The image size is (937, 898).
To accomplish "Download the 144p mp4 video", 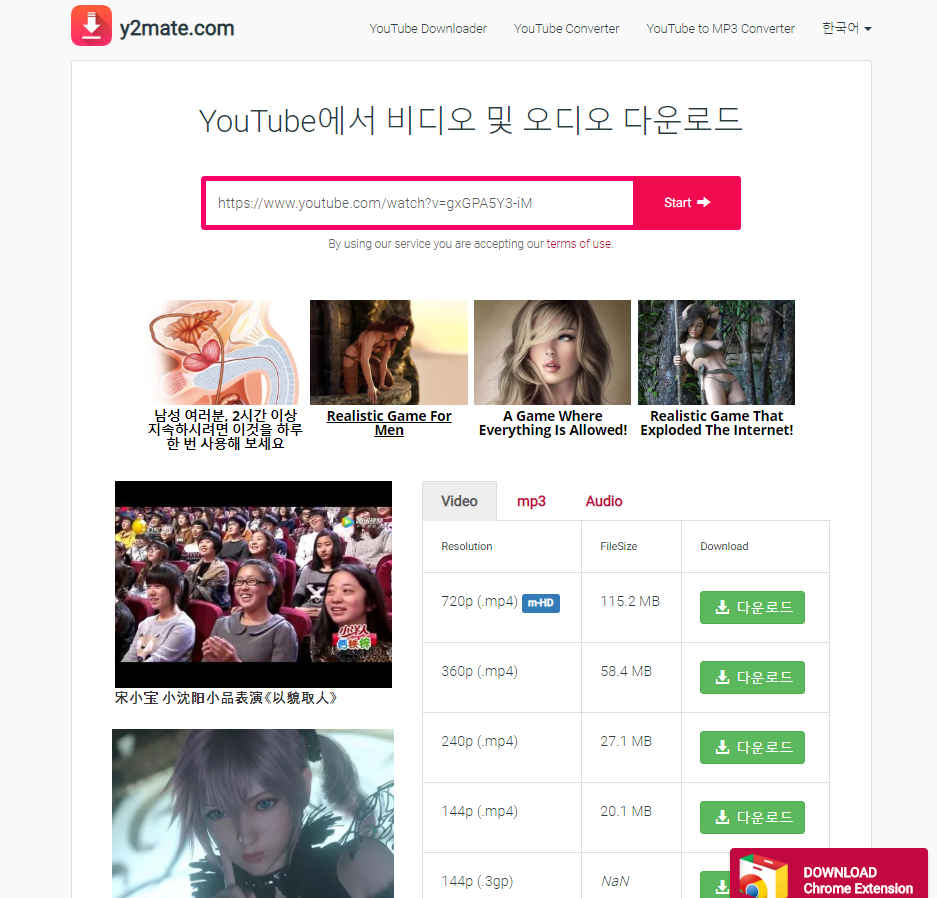I will click(752, 817).
